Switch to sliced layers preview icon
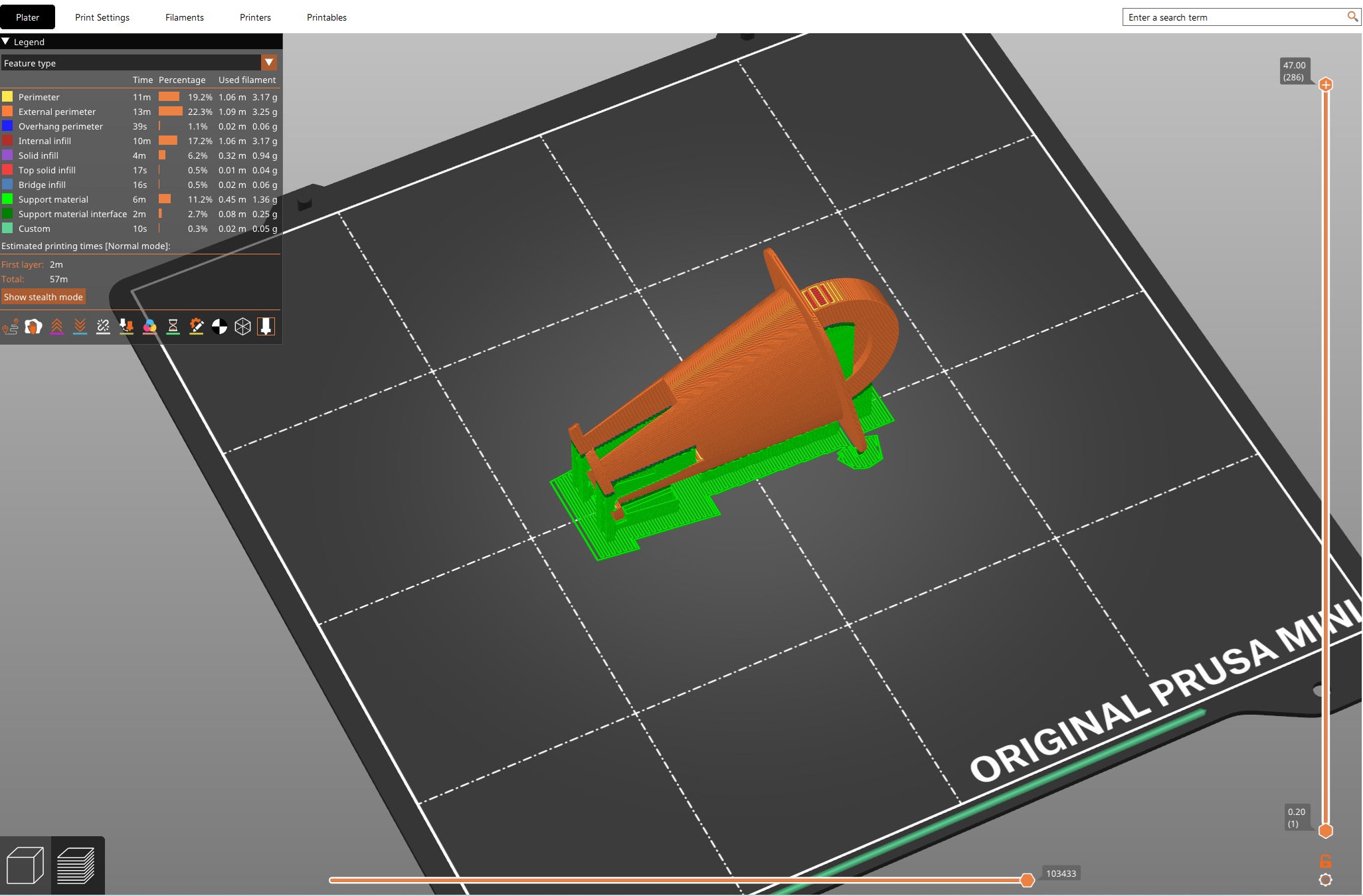This screenshot has height=896, width=1363. pyautogui.click(x=76, y=865)
